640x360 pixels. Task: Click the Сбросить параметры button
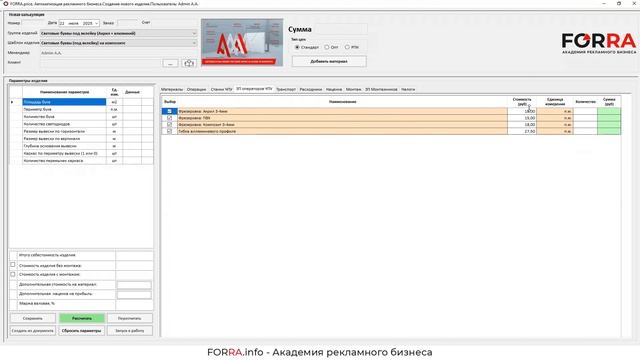[82, 331]
